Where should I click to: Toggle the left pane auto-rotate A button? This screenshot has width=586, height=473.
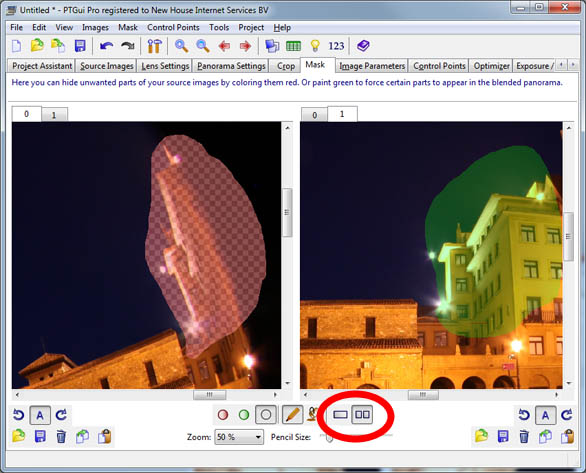click(40, 415)
